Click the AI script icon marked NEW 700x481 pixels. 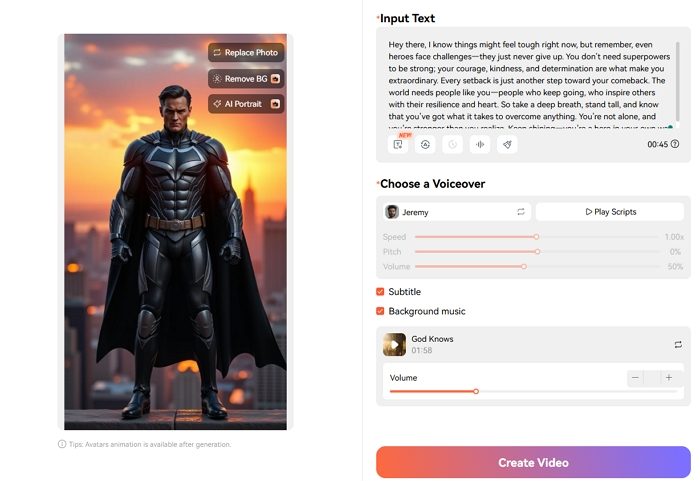point(397,144)
